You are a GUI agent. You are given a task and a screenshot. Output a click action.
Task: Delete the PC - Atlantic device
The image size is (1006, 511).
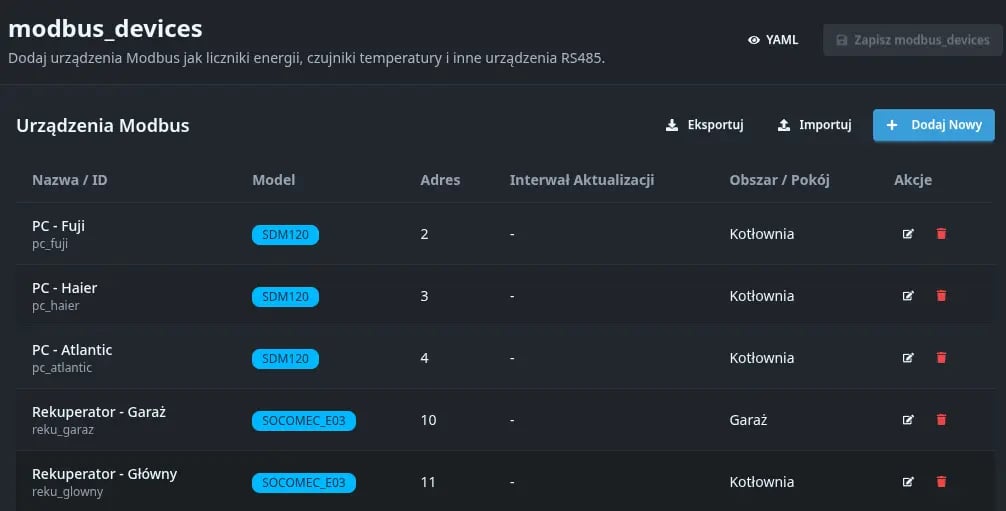(x=941, y=358)
